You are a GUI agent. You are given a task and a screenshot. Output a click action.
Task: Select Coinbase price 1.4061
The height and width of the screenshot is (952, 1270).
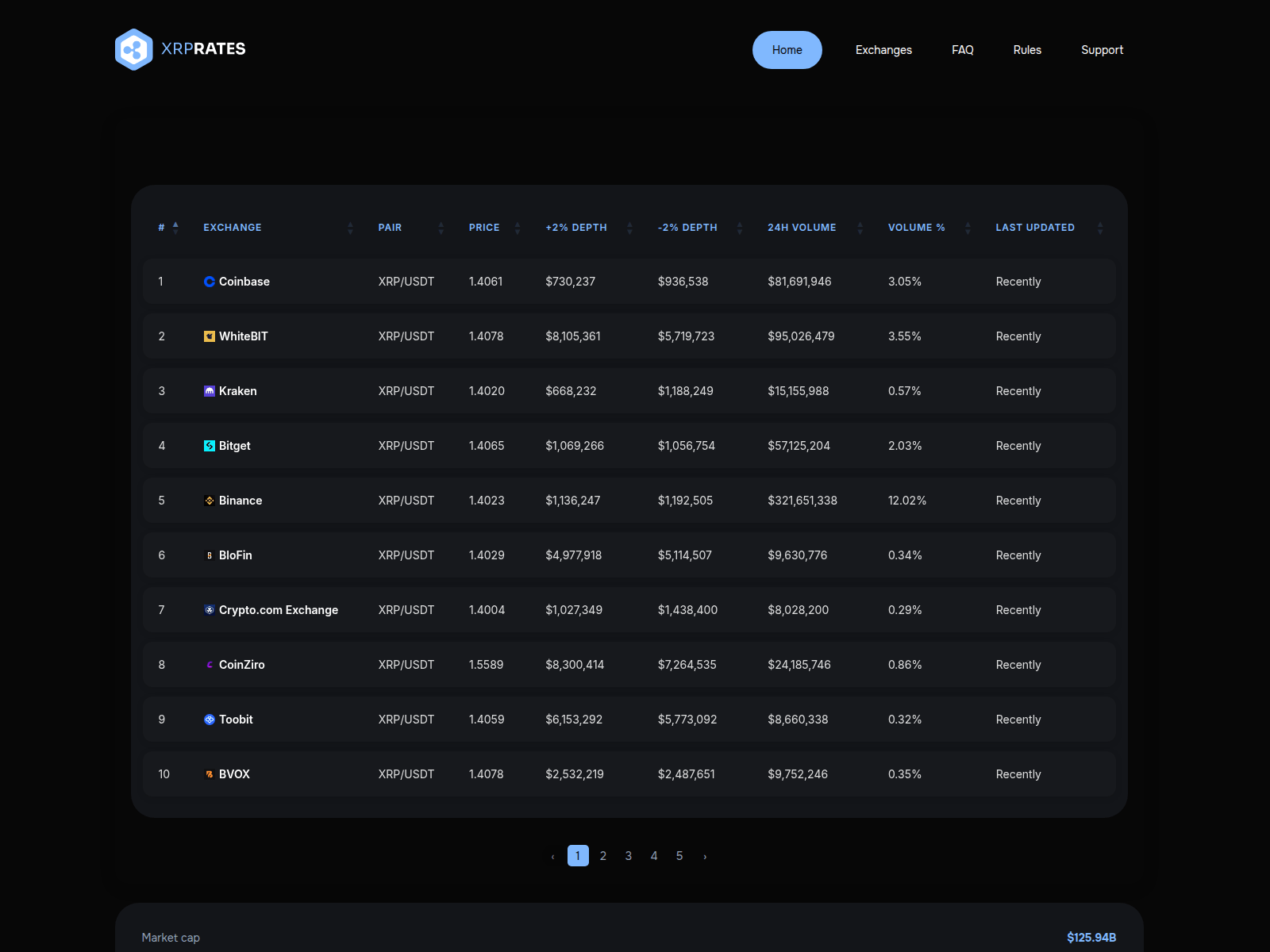coord(486,282)
